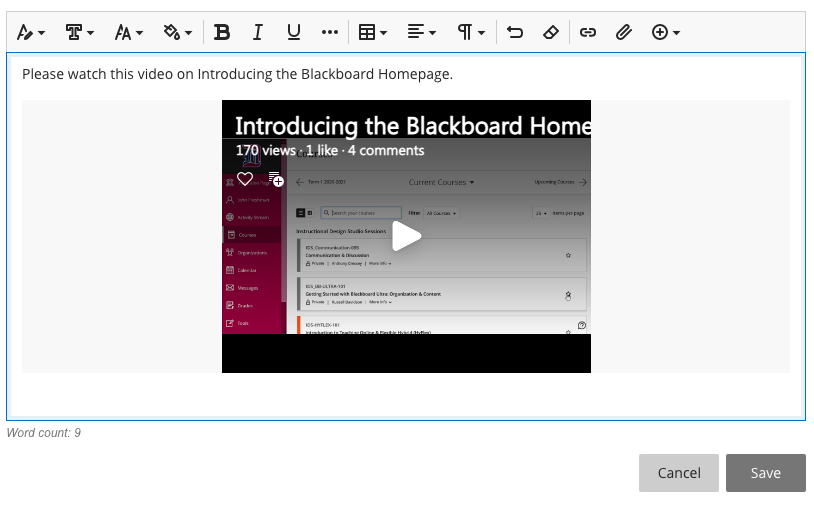The image size is (814, 520).
Task: Click the Word count: 9 label
Action: click(44, 433)
